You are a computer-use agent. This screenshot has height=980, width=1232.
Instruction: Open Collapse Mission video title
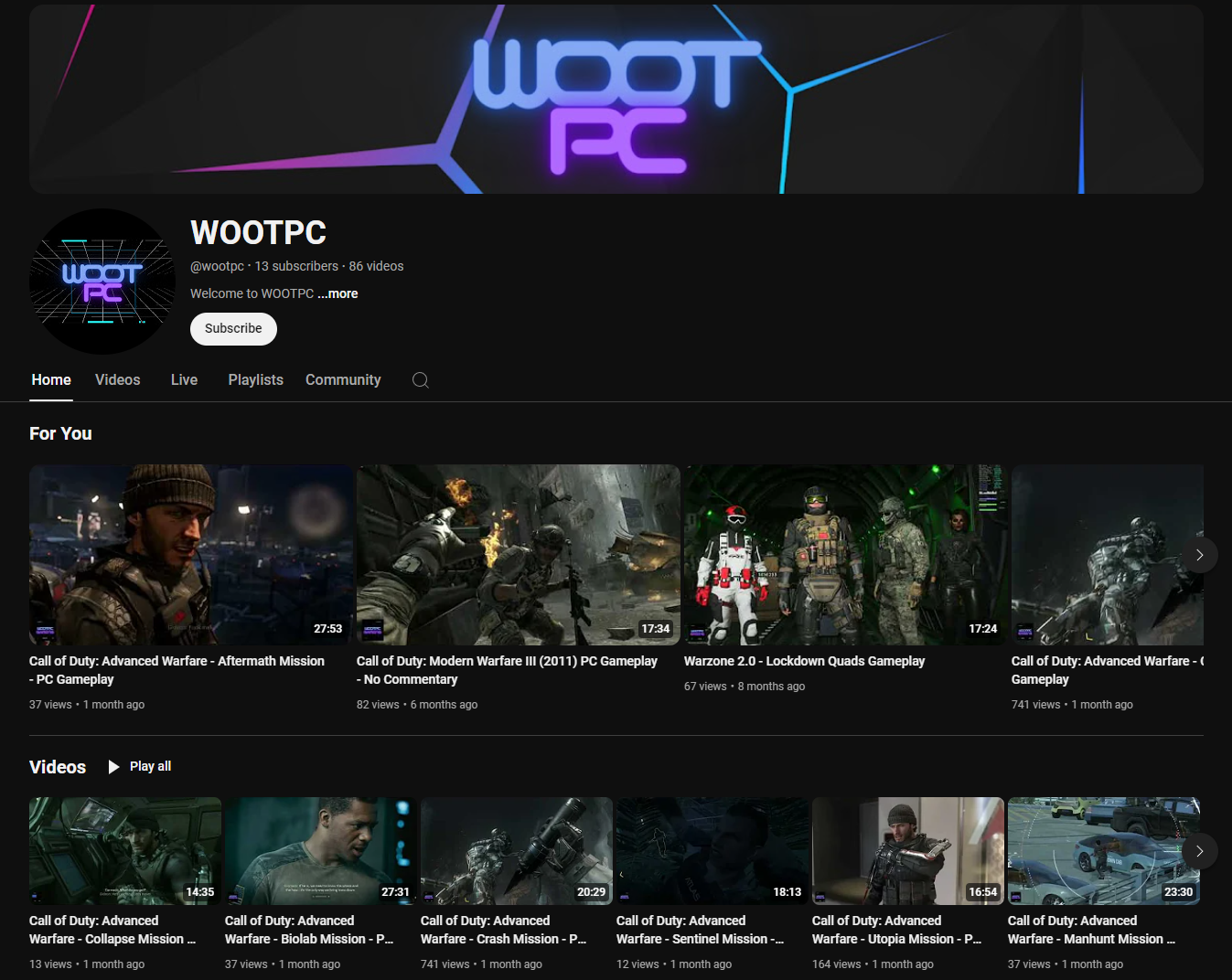[x=112, y=930]
